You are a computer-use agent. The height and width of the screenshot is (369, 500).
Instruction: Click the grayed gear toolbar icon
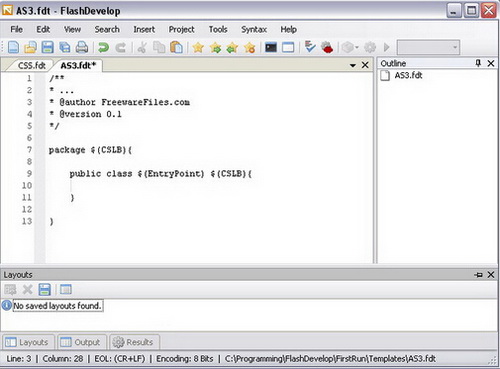click(370, 48)
